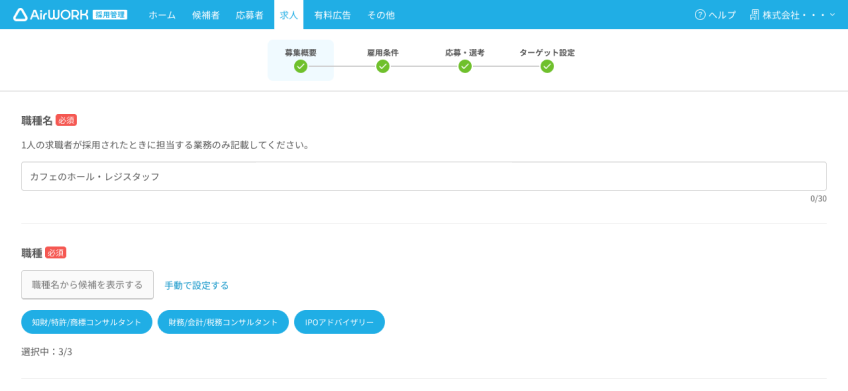Click the 0/30 character counter

pos(818,198)
